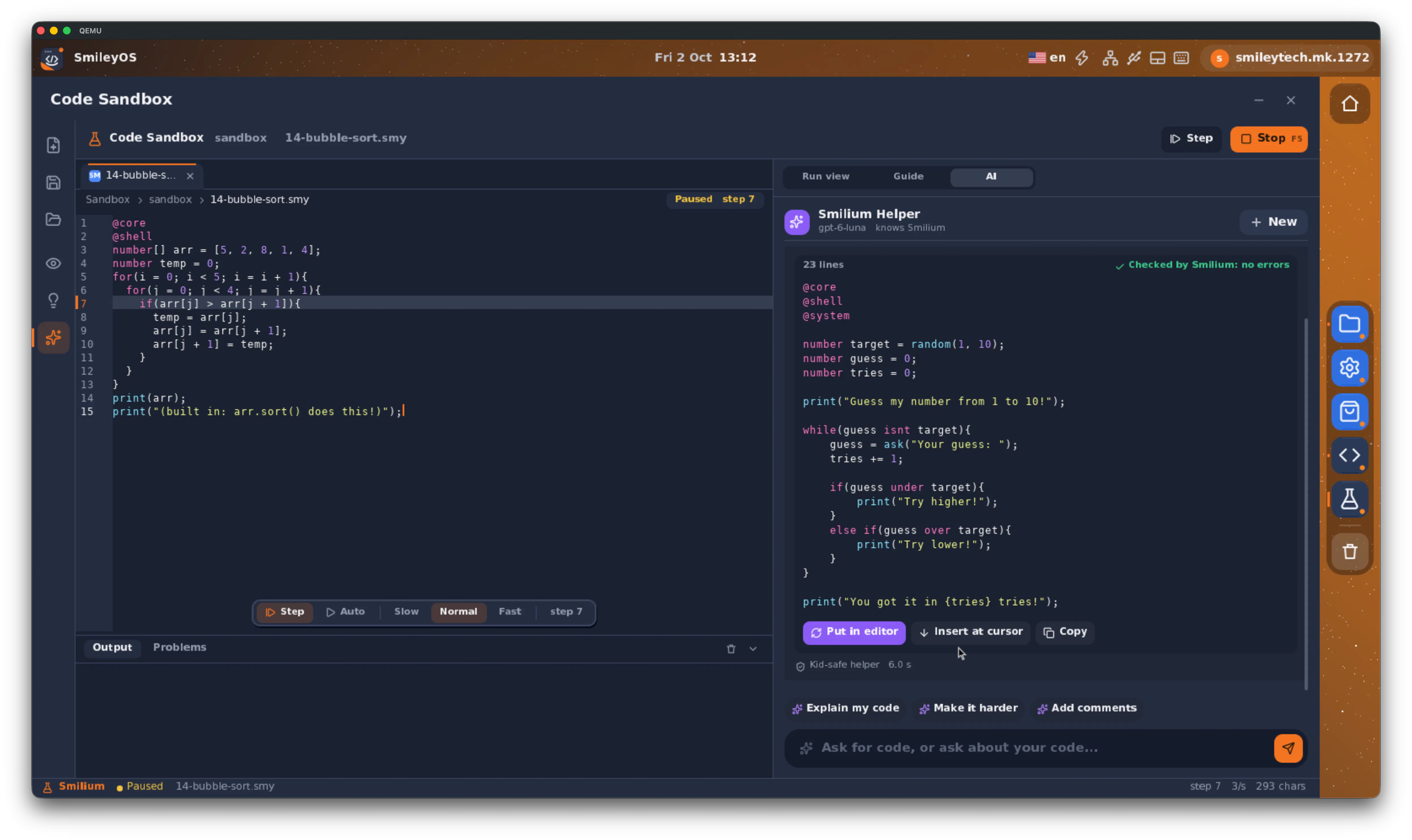Viewport: 1412px width, 840px height.
Task: Click the new file icon in left sidebar
Action: click(53, 145)
